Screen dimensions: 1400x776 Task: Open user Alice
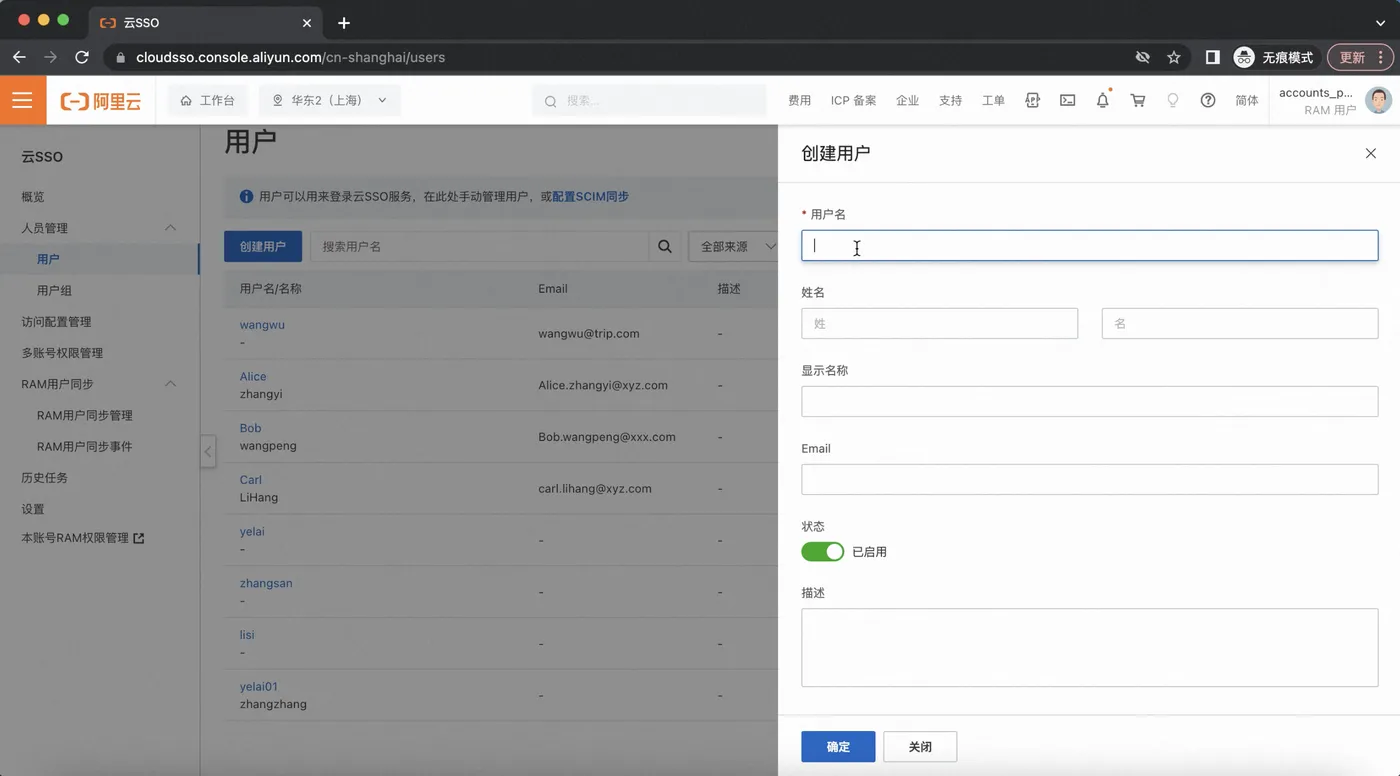pos(253,377)
